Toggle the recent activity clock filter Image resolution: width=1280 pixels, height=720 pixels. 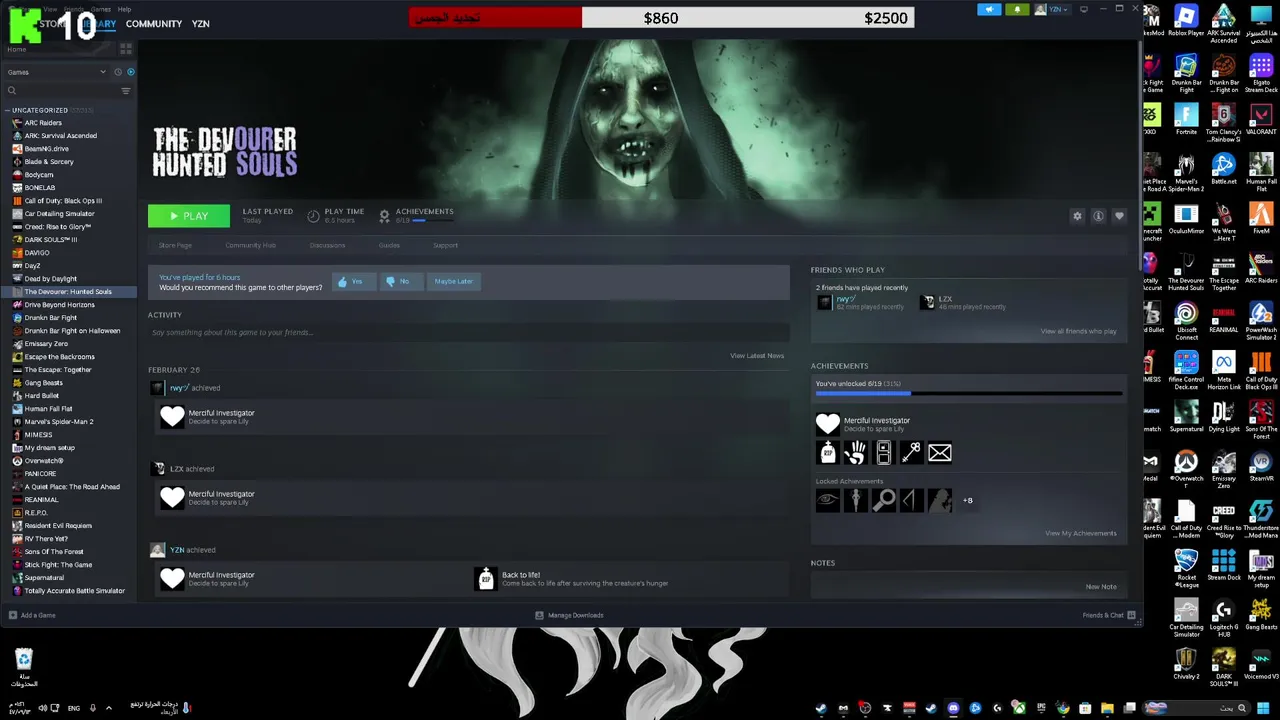tap(118, 72)
